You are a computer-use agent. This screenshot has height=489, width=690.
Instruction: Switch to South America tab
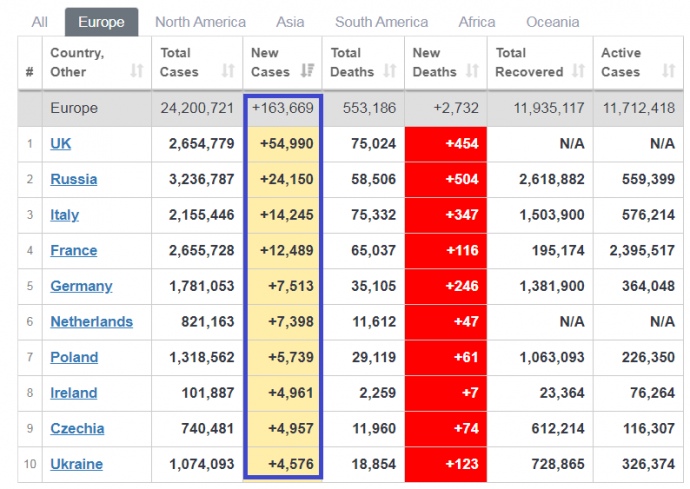(x=381, y=22)
